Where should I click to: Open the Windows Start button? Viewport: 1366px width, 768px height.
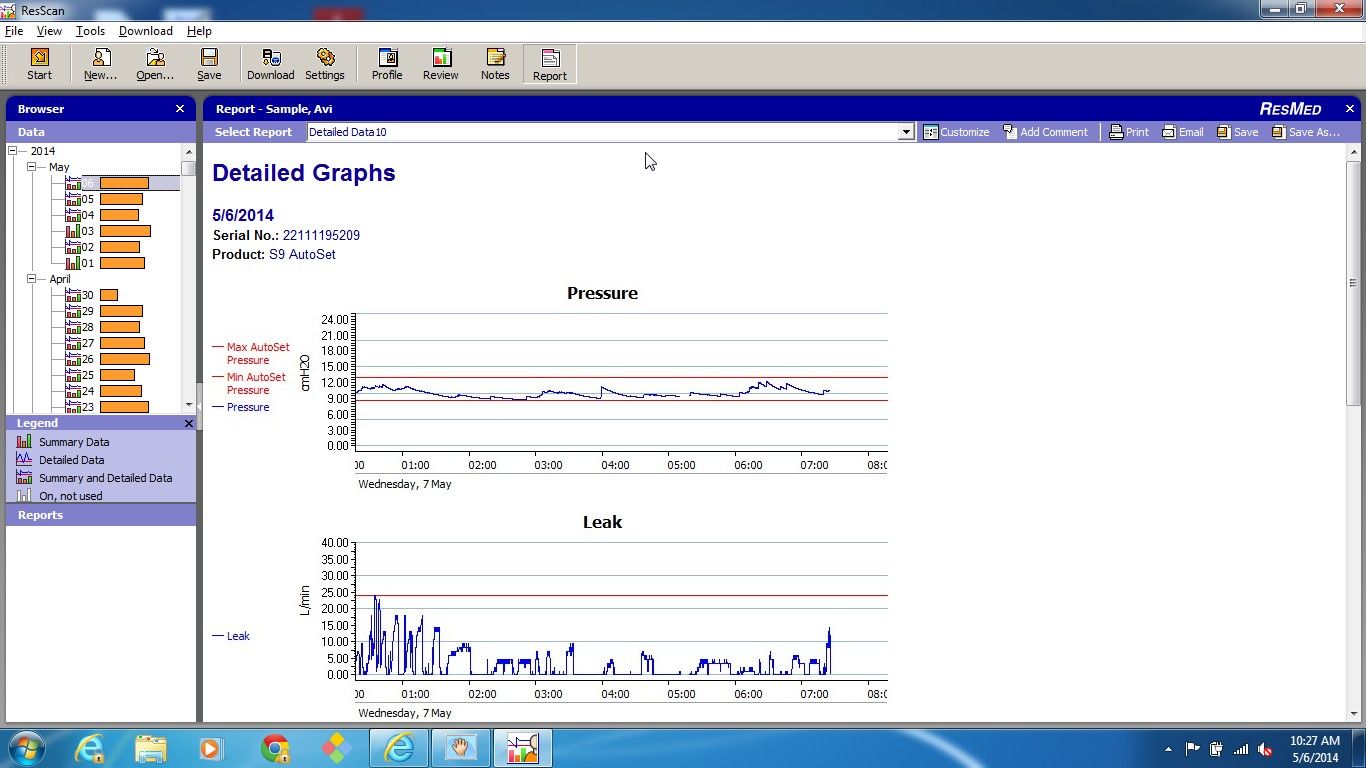click(x=25, y=748)
